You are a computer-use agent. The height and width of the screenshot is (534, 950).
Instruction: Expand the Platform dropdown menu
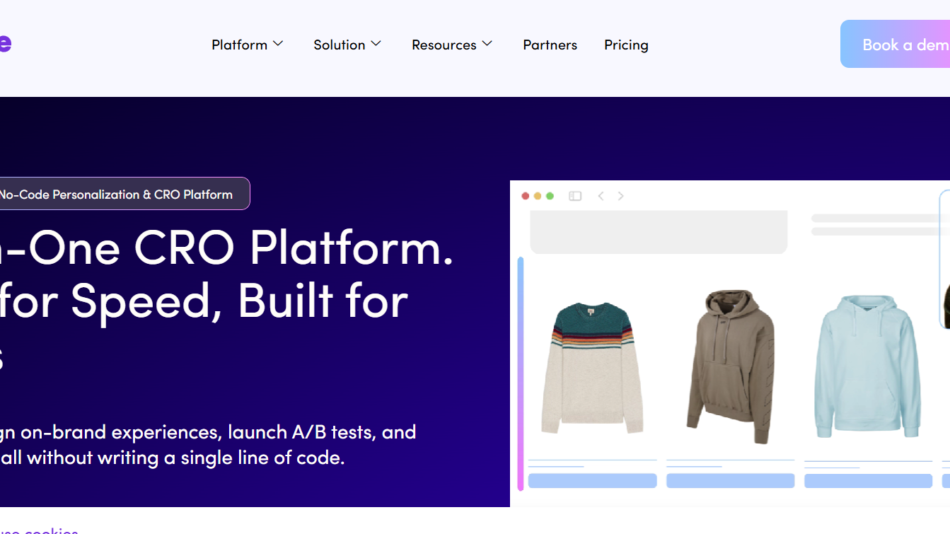click(x=247, y=45)
